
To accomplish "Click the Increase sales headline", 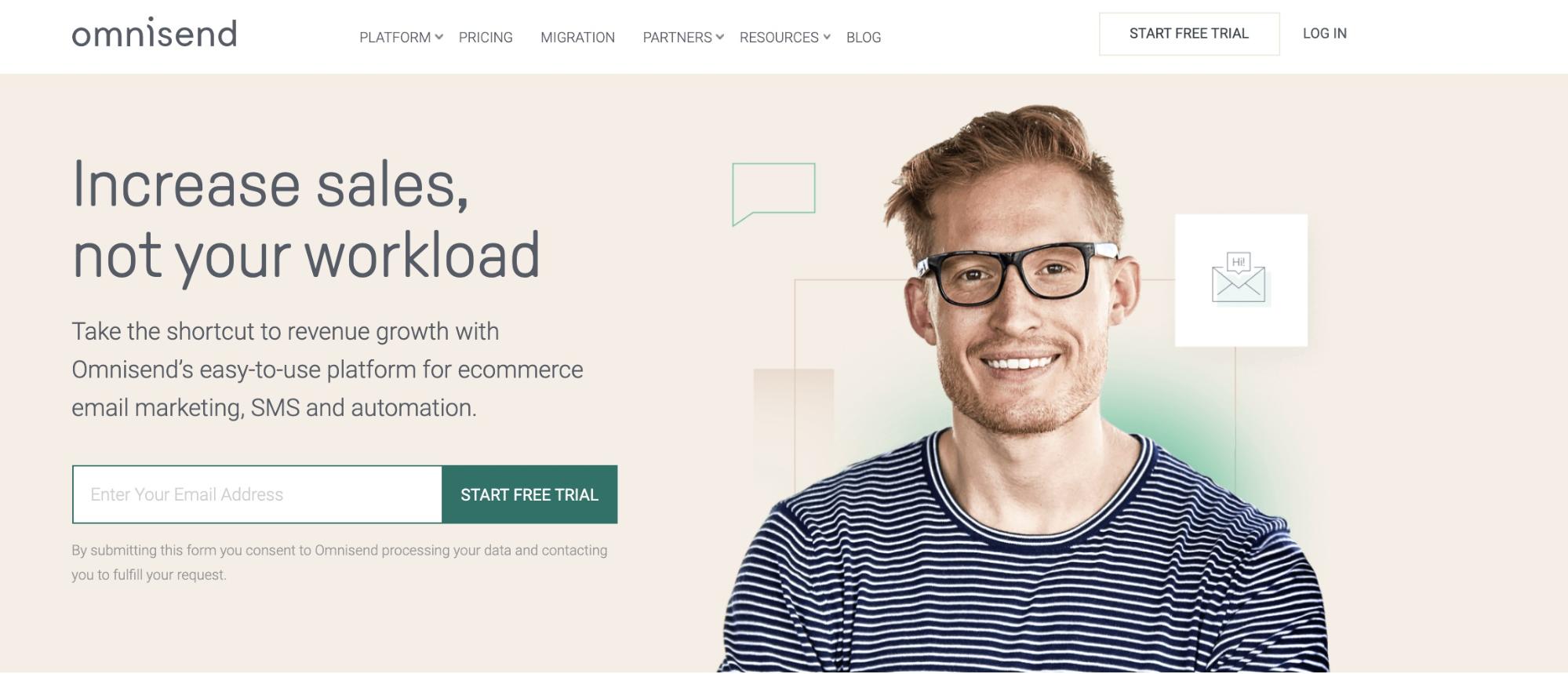I will click(x=306, y=219).
